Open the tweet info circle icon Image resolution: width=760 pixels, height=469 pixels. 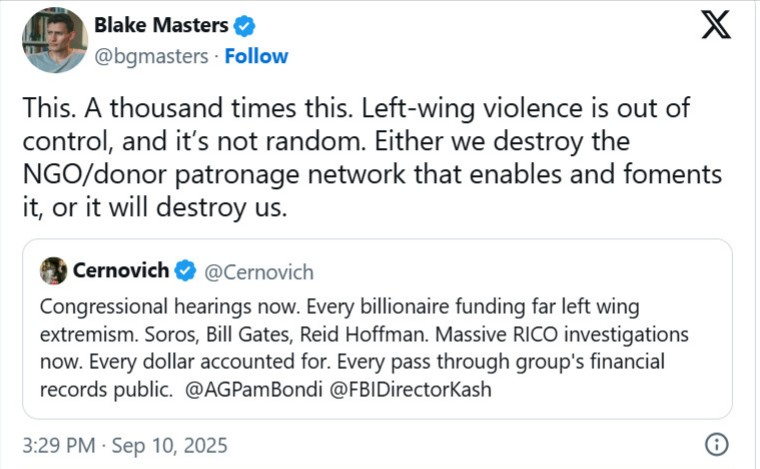point(716,444)
